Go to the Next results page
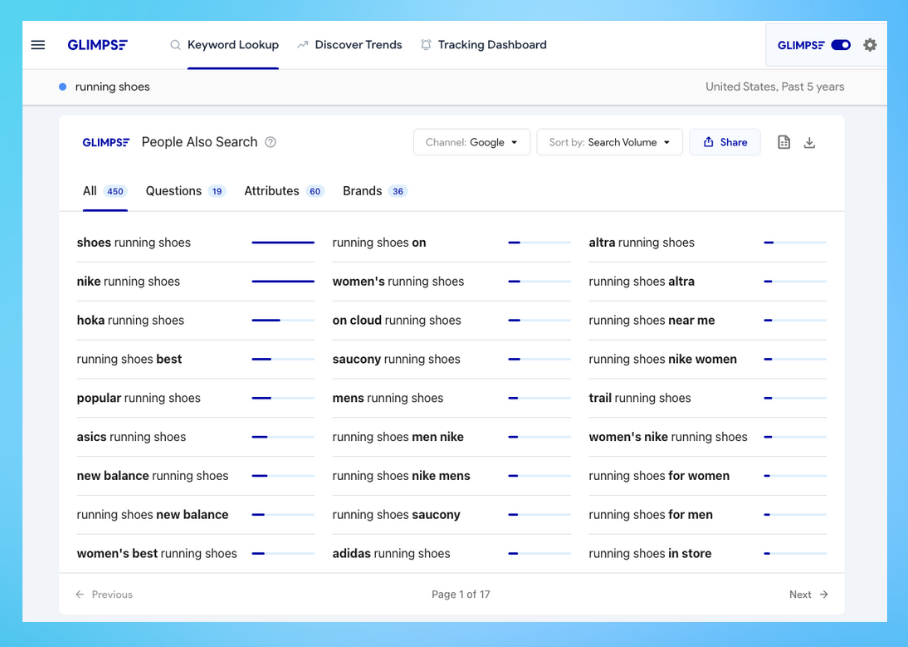The image size is (908, 647). pyautogui.click(x=807, y=594)
